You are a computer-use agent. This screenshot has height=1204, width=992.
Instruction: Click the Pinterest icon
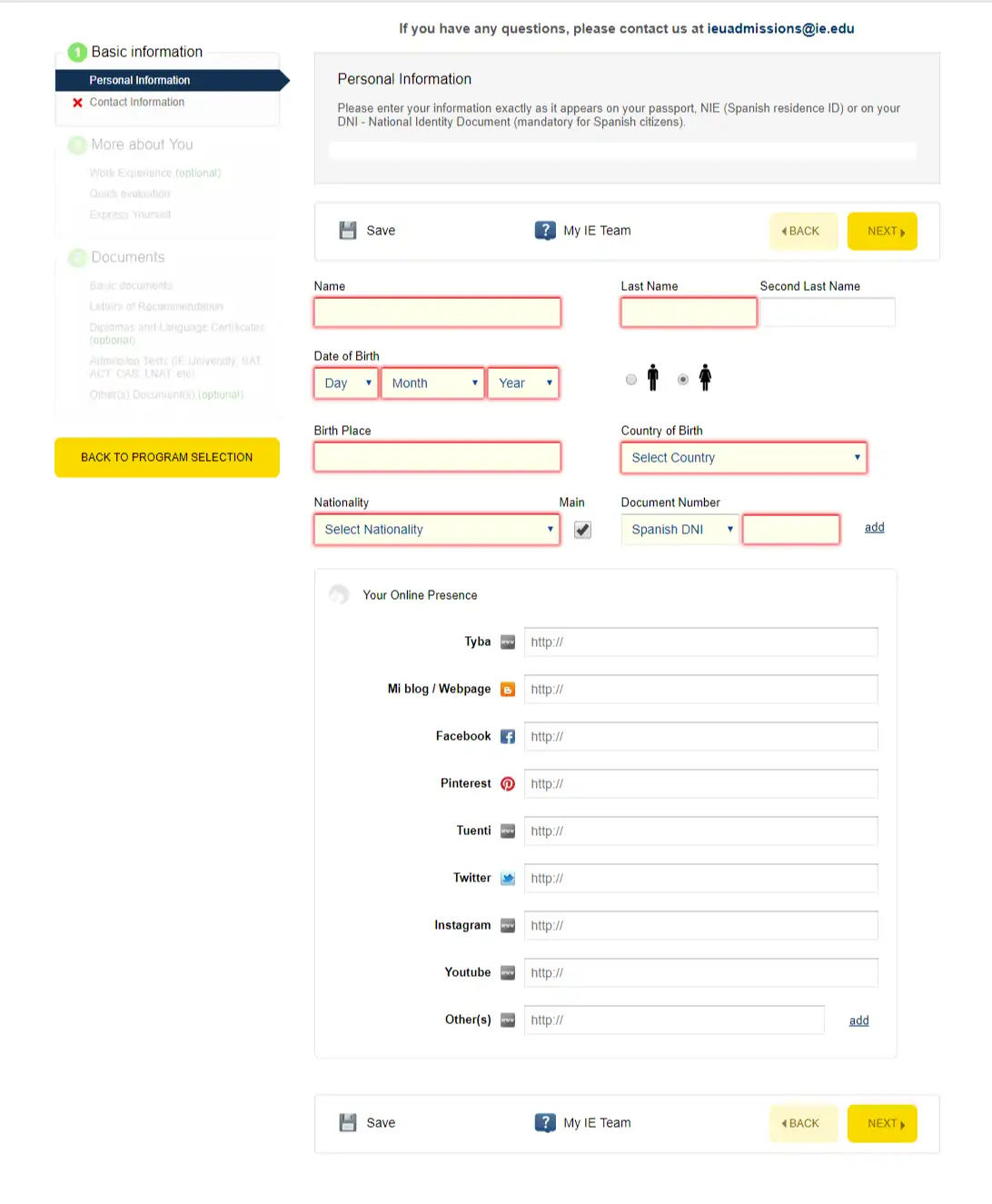coord(508,784)
